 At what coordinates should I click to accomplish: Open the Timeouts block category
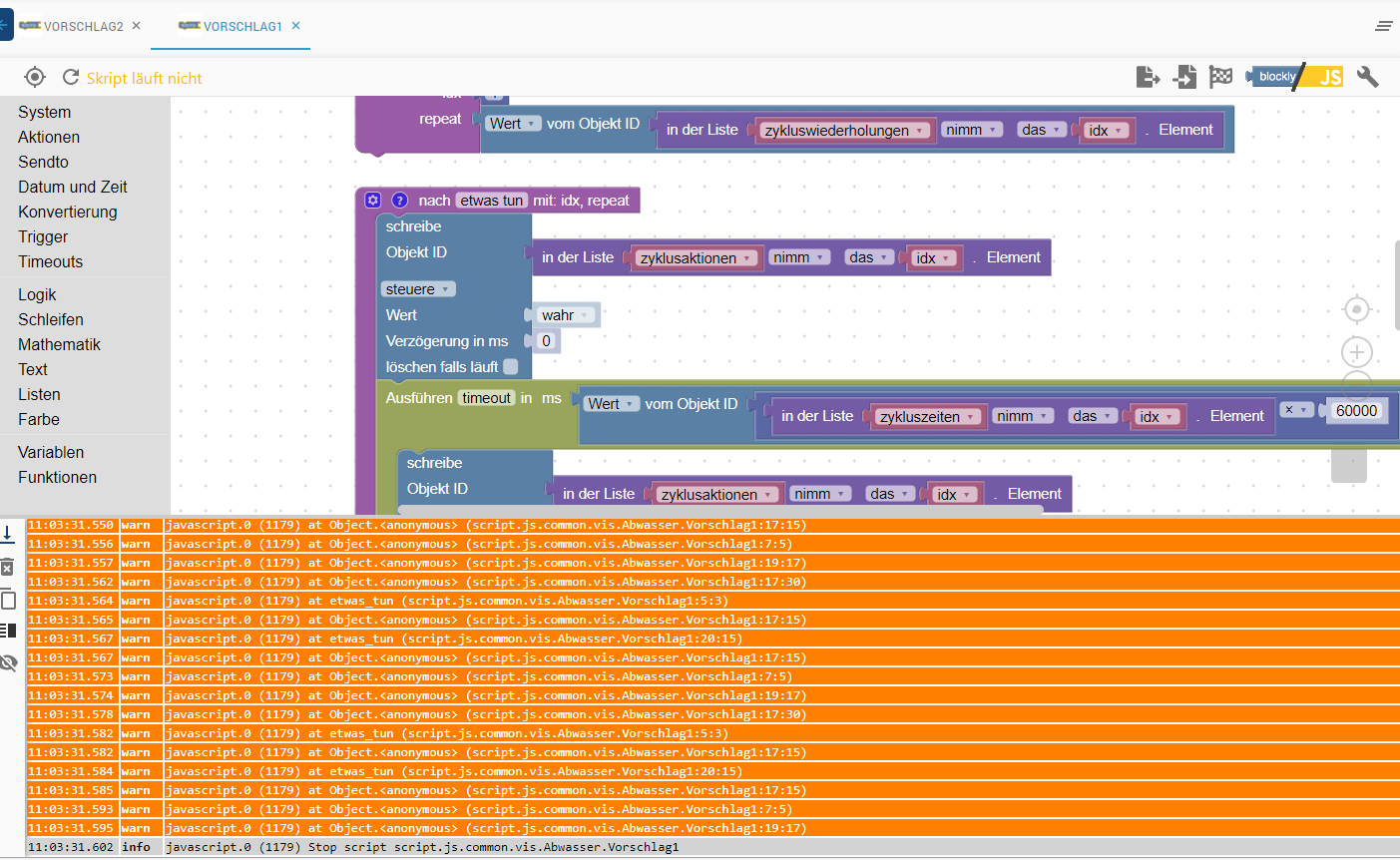50,261
